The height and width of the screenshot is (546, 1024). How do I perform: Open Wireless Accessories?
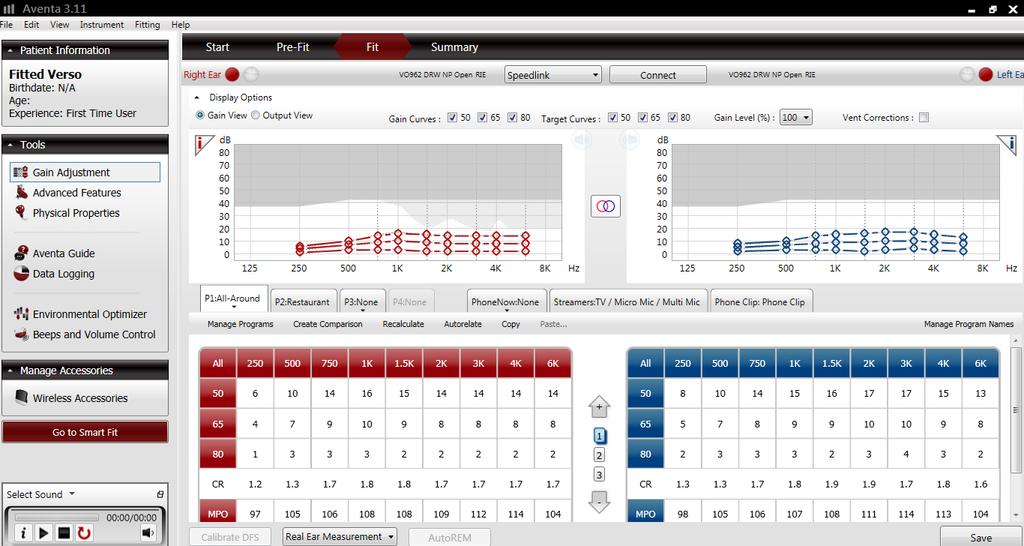tap(71, 398)
